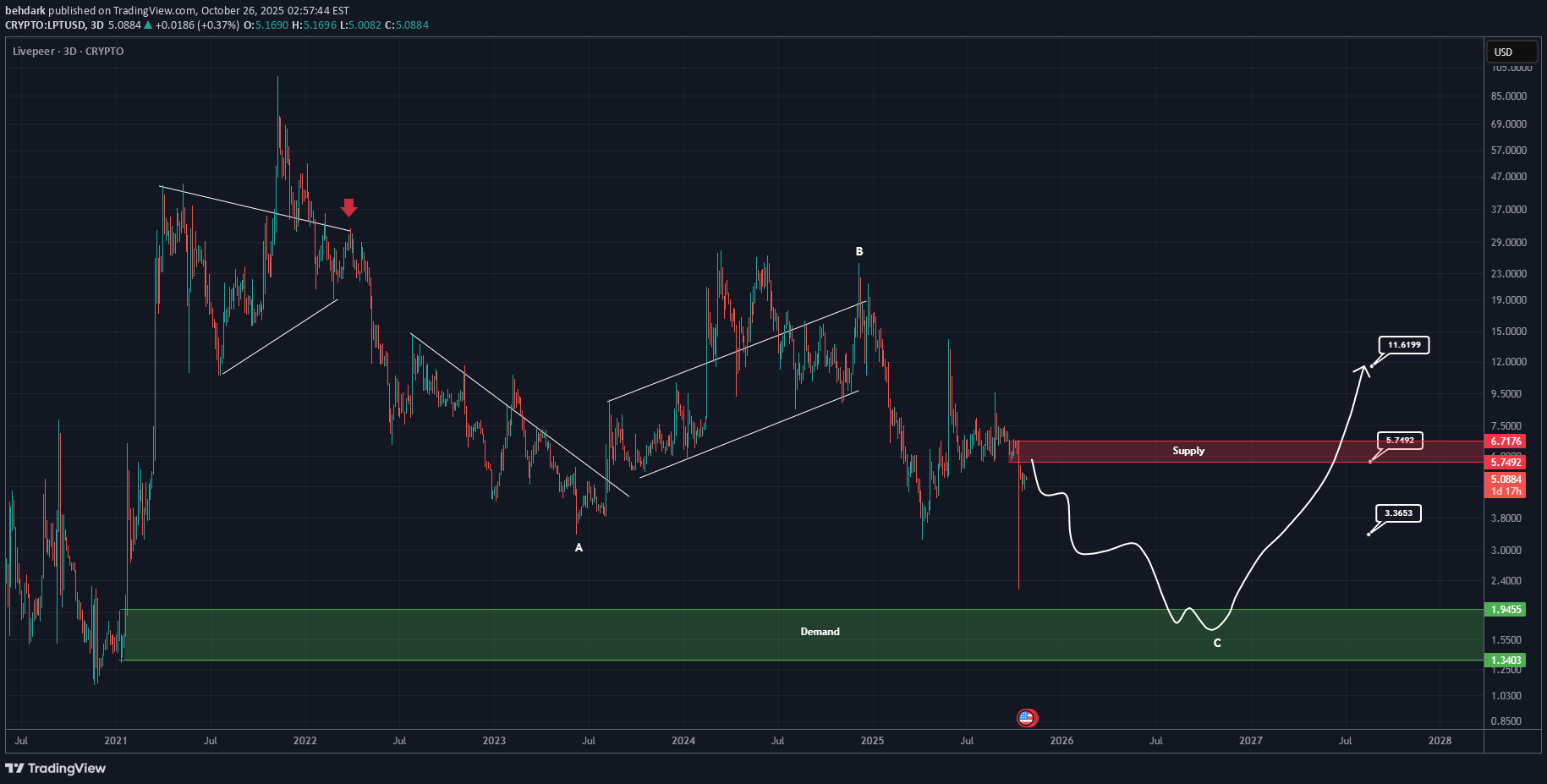The image size is (1547, 784).
Task: Click the Supply zone label
Action: coord(1188,451)
